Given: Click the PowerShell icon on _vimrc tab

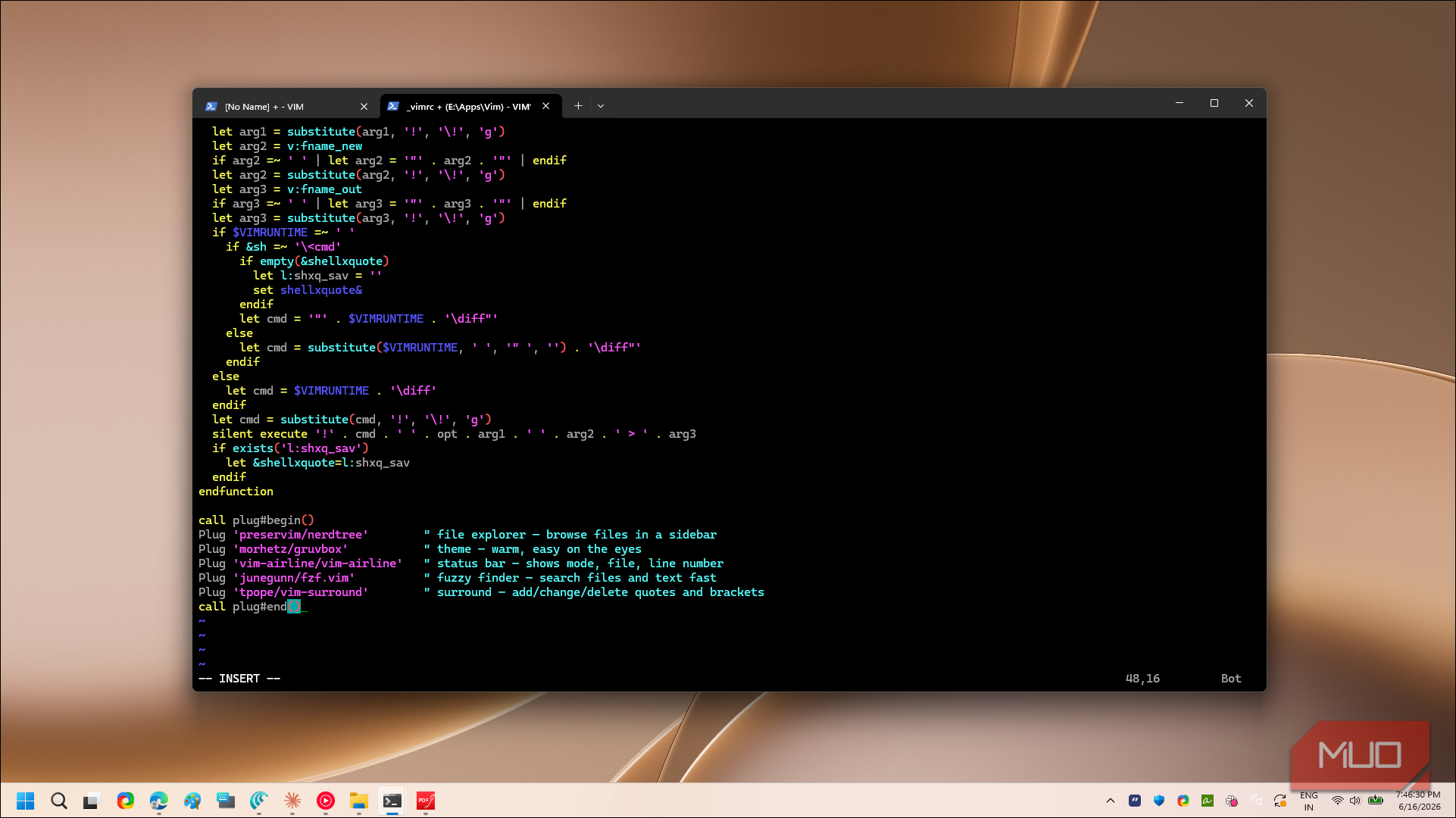Looking at the screenshot, I should 393,106.
